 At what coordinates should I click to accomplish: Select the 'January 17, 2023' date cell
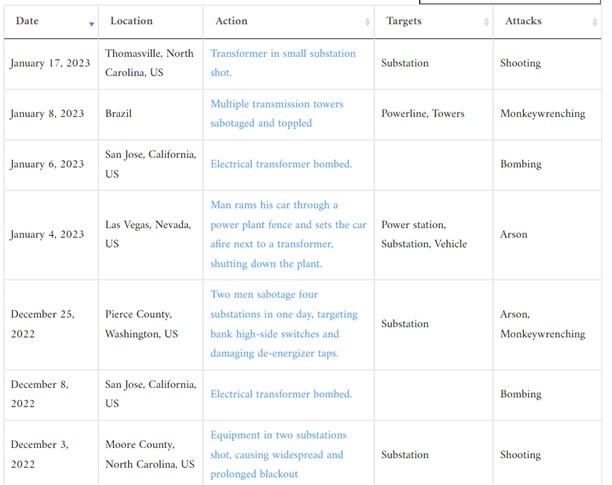tap(50, 63)
